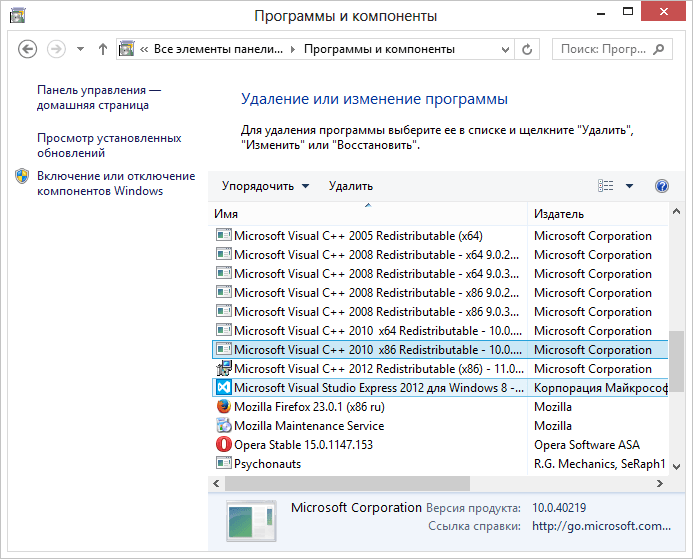Click horizontal scrollbar right arrow

[x=660, y=483]
